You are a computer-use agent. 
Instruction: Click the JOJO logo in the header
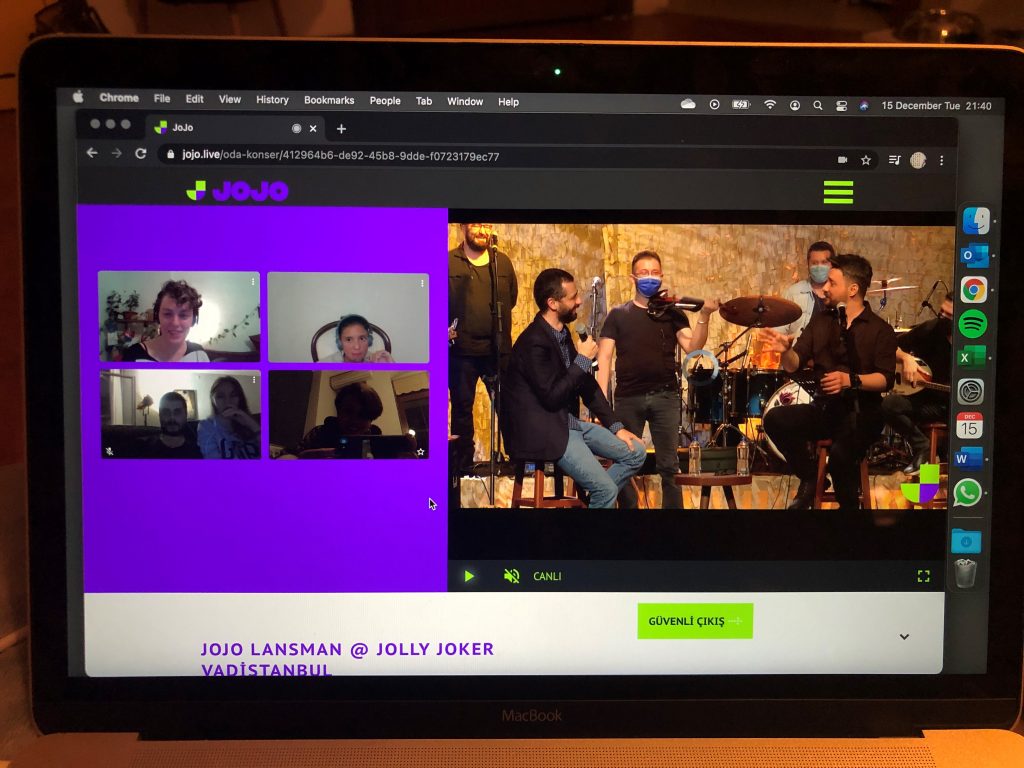coord(237,191)
